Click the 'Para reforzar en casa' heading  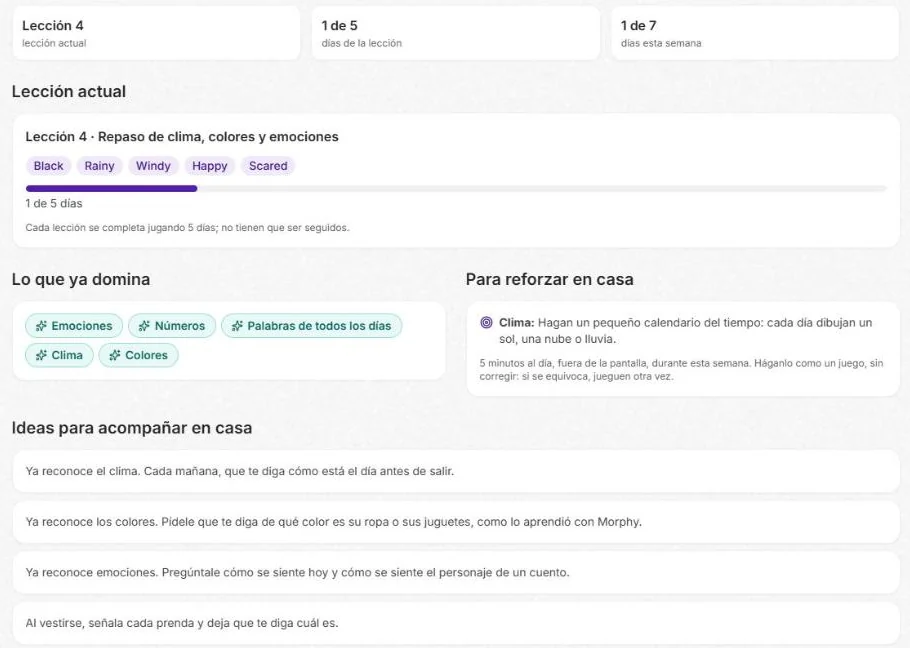[x=550, y=280]
